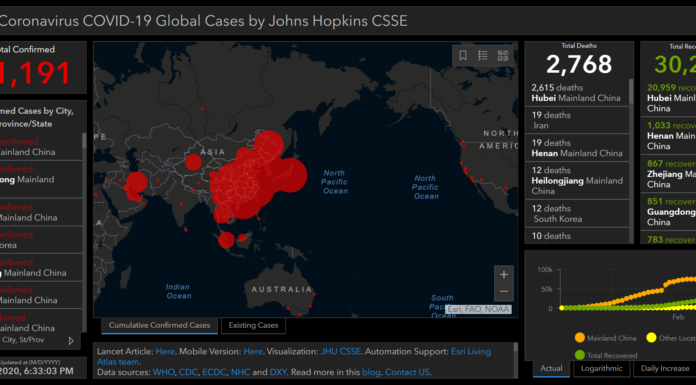Zoom out using the minus button
Screen dimensions: 696x385
point(504,292)
